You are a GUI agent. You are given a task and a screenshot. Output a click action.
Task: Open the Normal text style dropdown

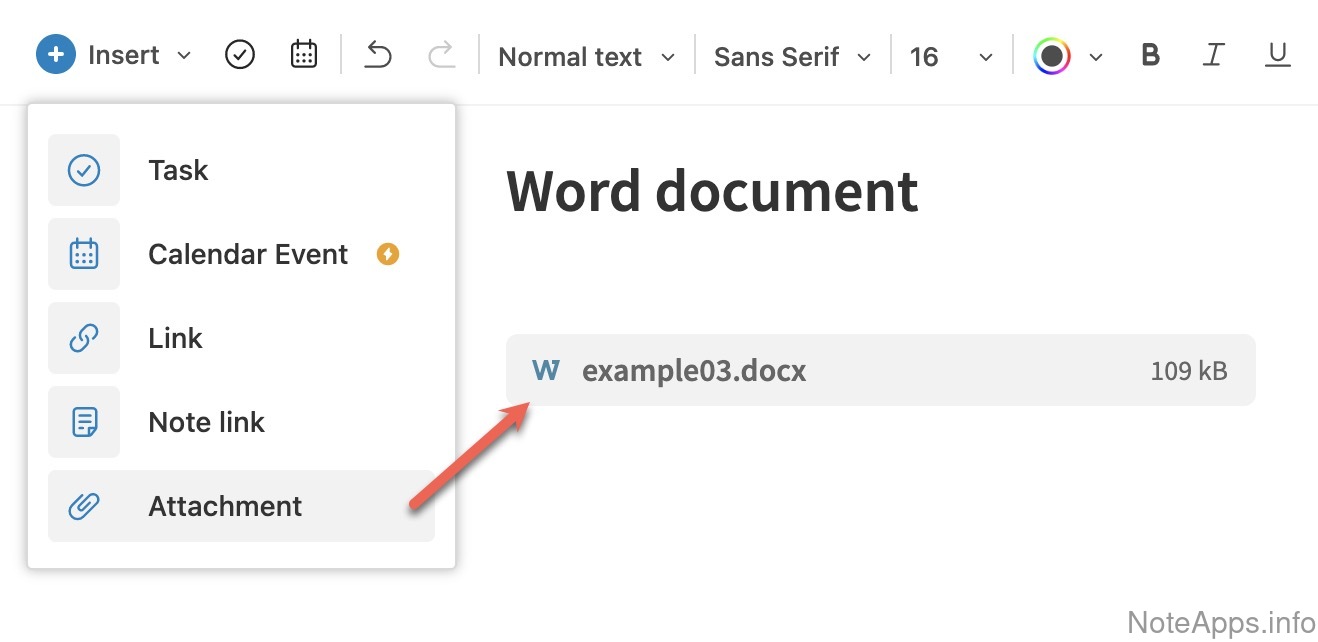point(586,57)
